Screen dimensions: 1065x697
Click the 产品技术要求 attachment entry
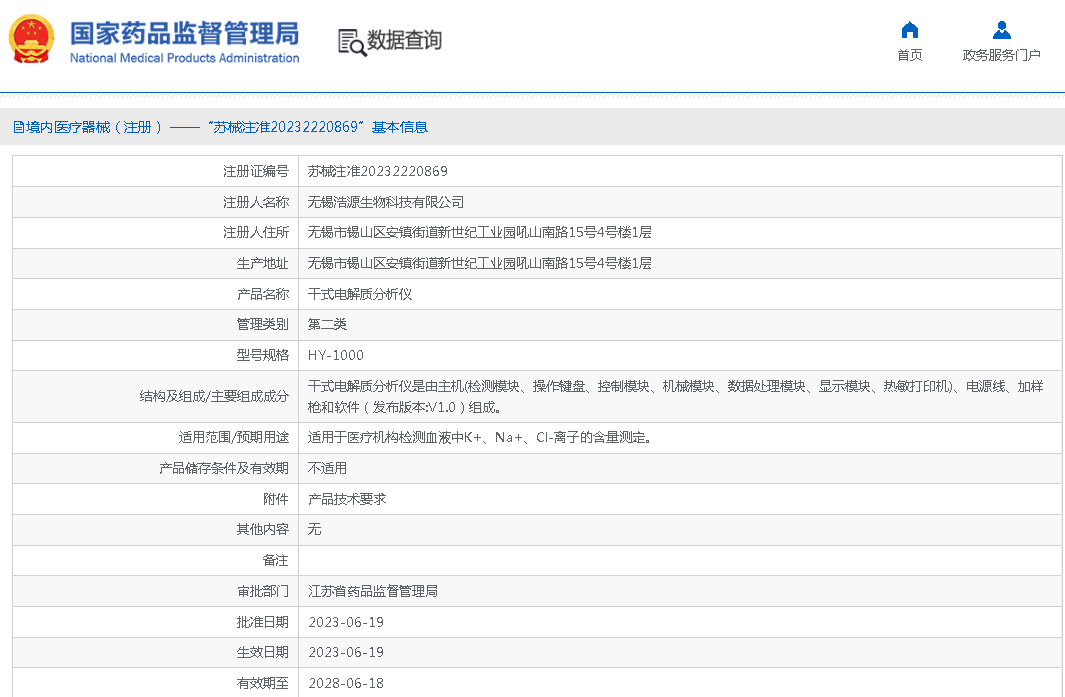(x=346, y=499)
